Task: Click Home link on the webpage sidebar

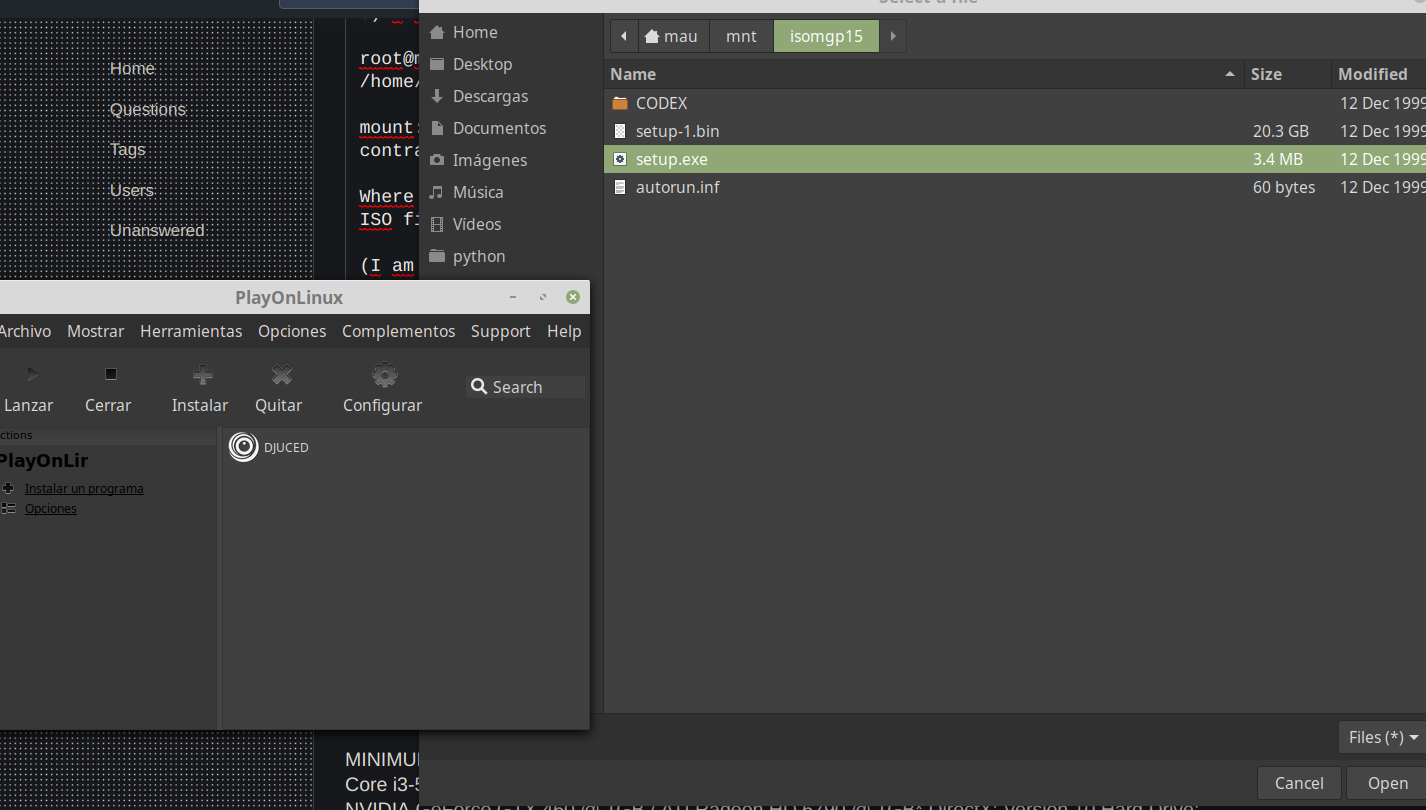Action: (x=132, y=68)
